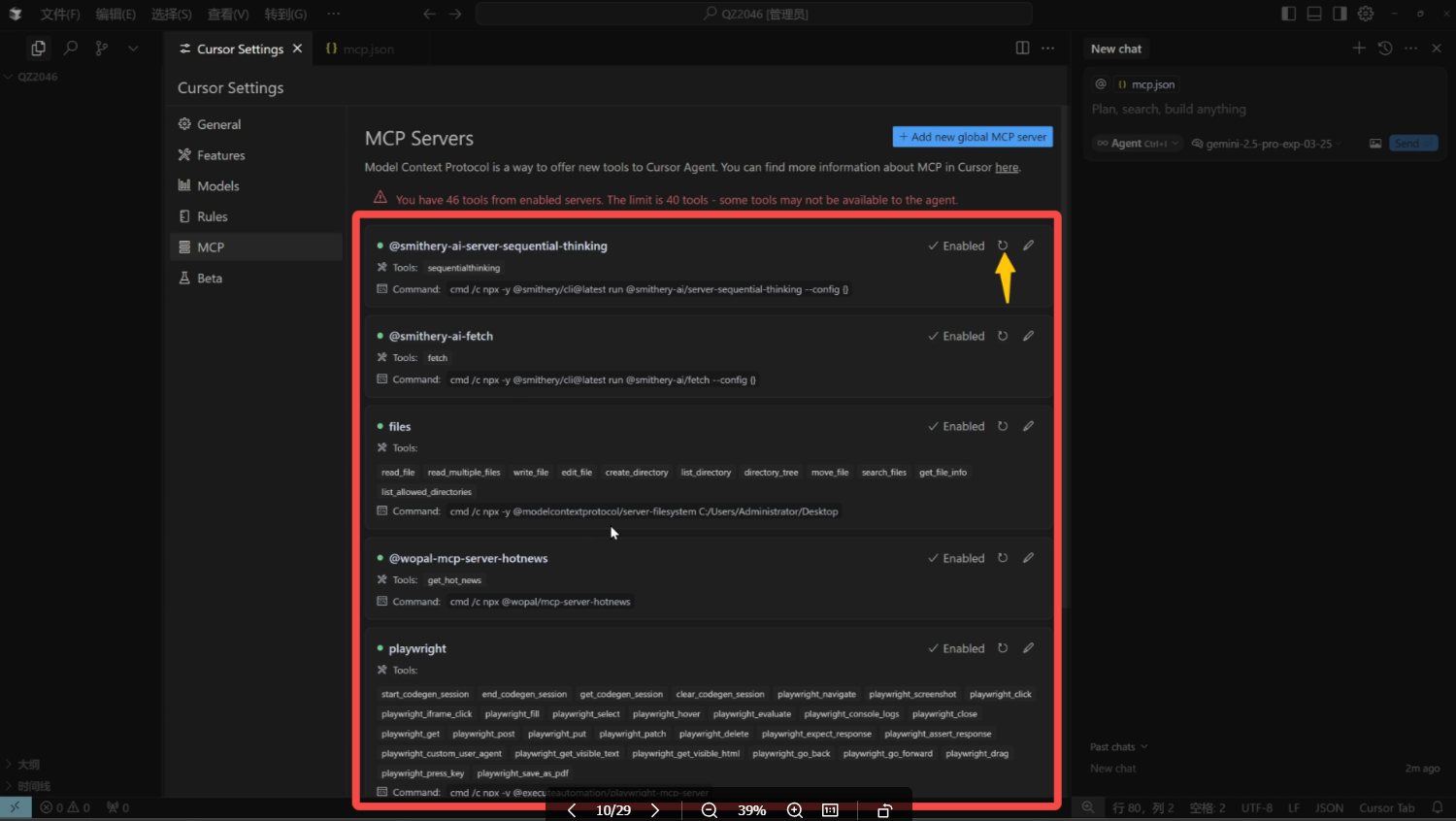
Task: Select Models in the settings sidebar
Action: [217, 186]
